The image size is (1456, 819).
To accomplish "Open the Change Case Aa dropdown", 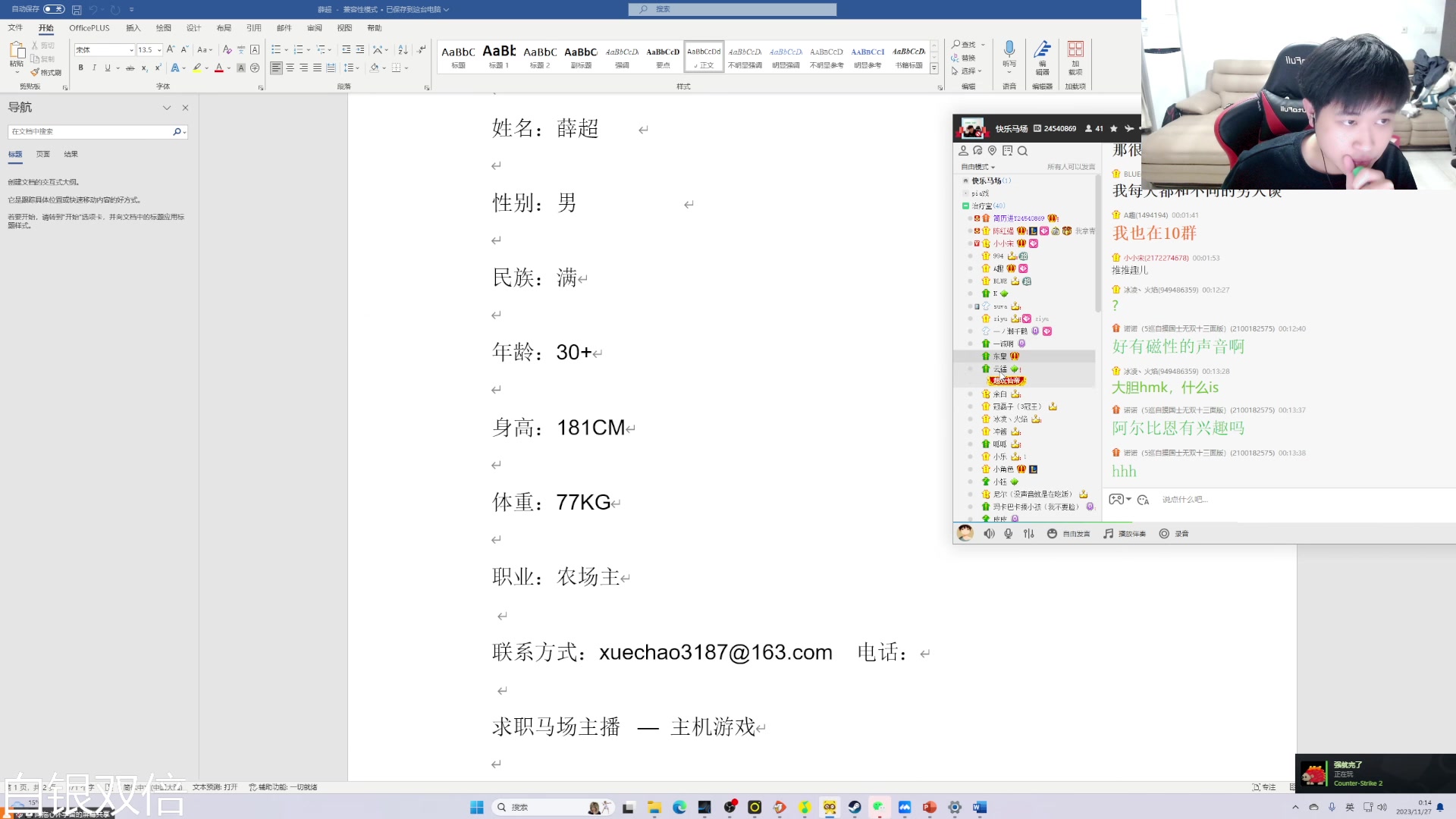I will tap(205, 49).
